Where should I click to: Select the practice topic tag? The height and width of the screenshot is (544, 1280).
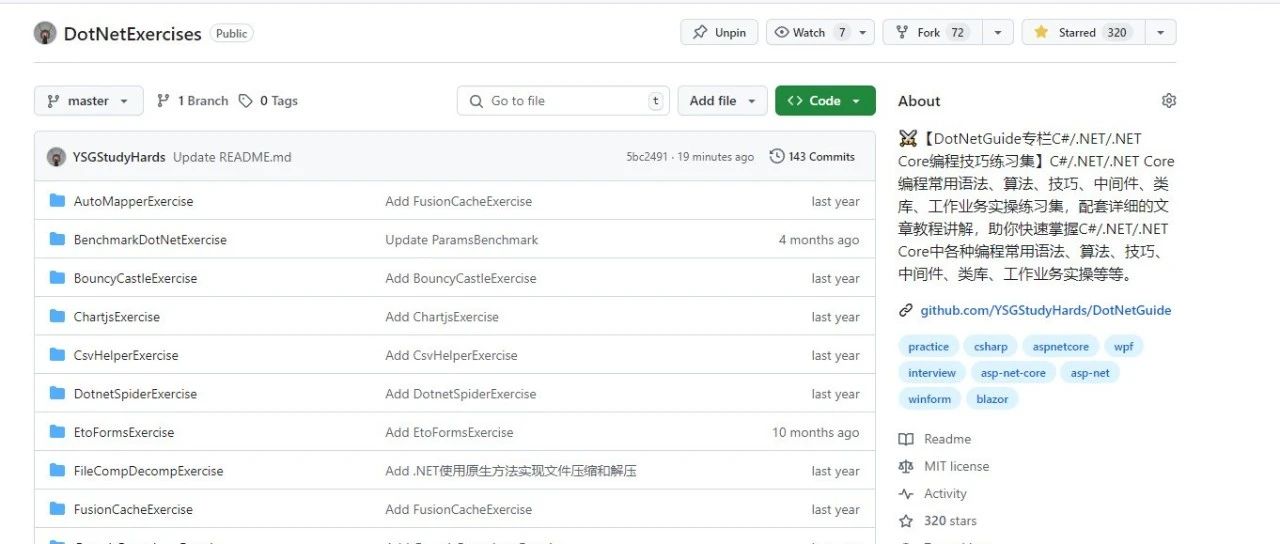click(928, 347)
